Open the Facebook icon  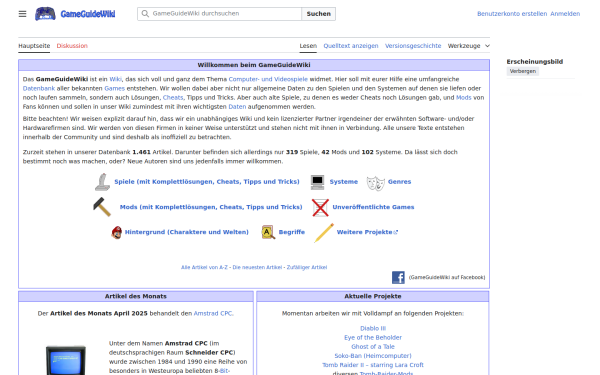[x=398, y=277]
